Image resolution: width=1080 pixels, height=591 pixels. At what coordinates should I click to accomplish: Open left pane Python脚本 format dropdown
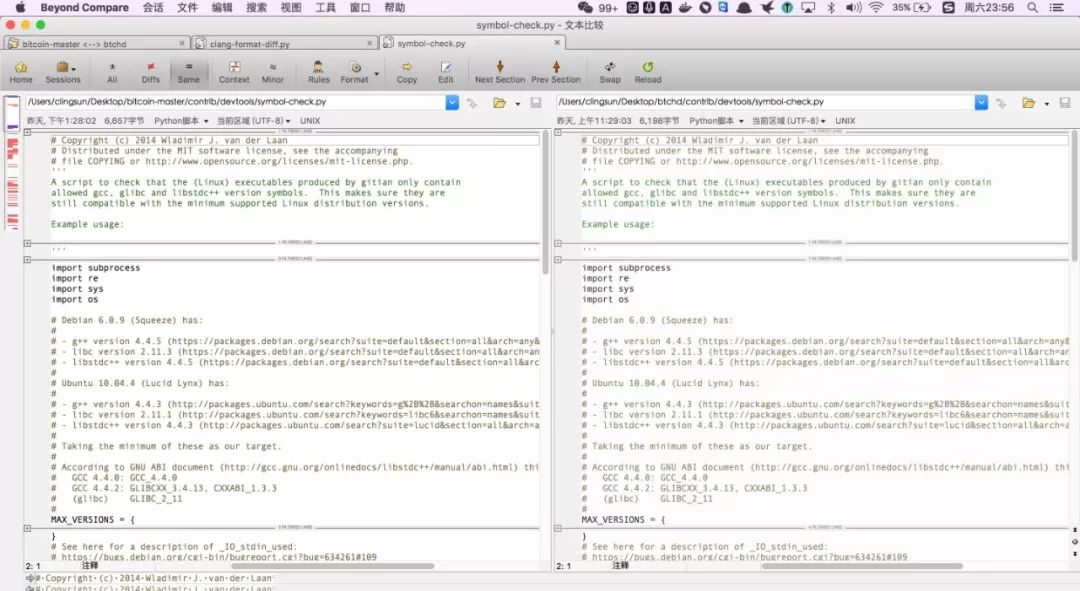[x=181, y=121]
